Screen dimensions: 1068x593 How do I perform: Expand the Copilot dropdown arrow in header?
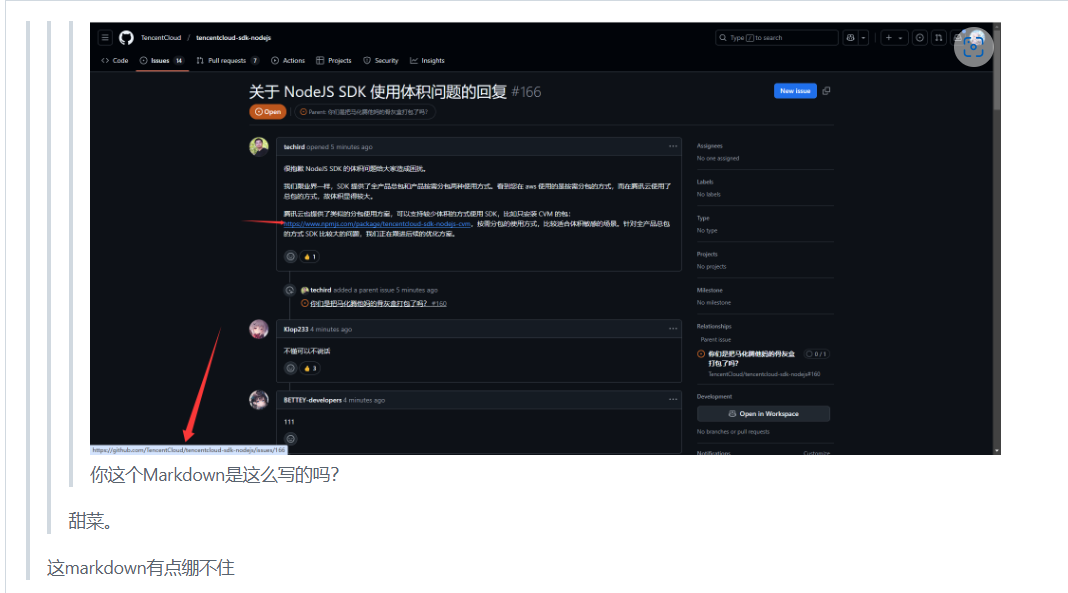[864, 38]
